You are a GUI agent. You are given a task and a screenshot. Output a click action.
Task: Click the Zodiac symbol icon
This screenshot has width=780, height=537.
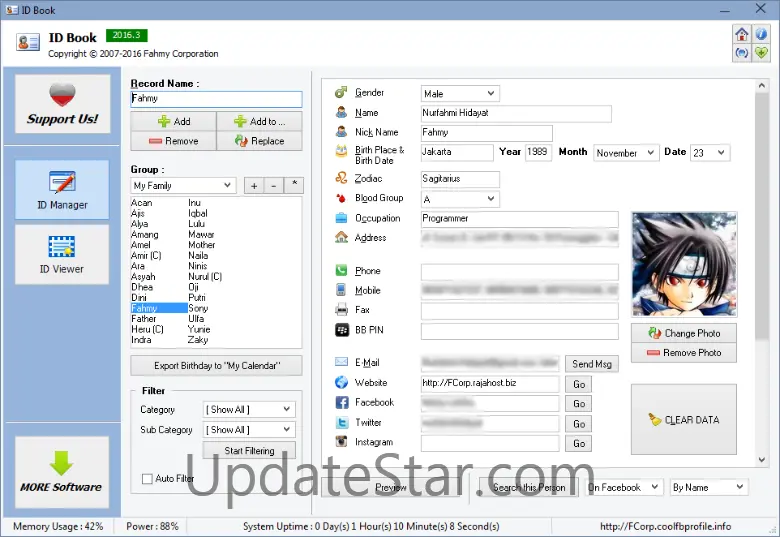point(341,178)
